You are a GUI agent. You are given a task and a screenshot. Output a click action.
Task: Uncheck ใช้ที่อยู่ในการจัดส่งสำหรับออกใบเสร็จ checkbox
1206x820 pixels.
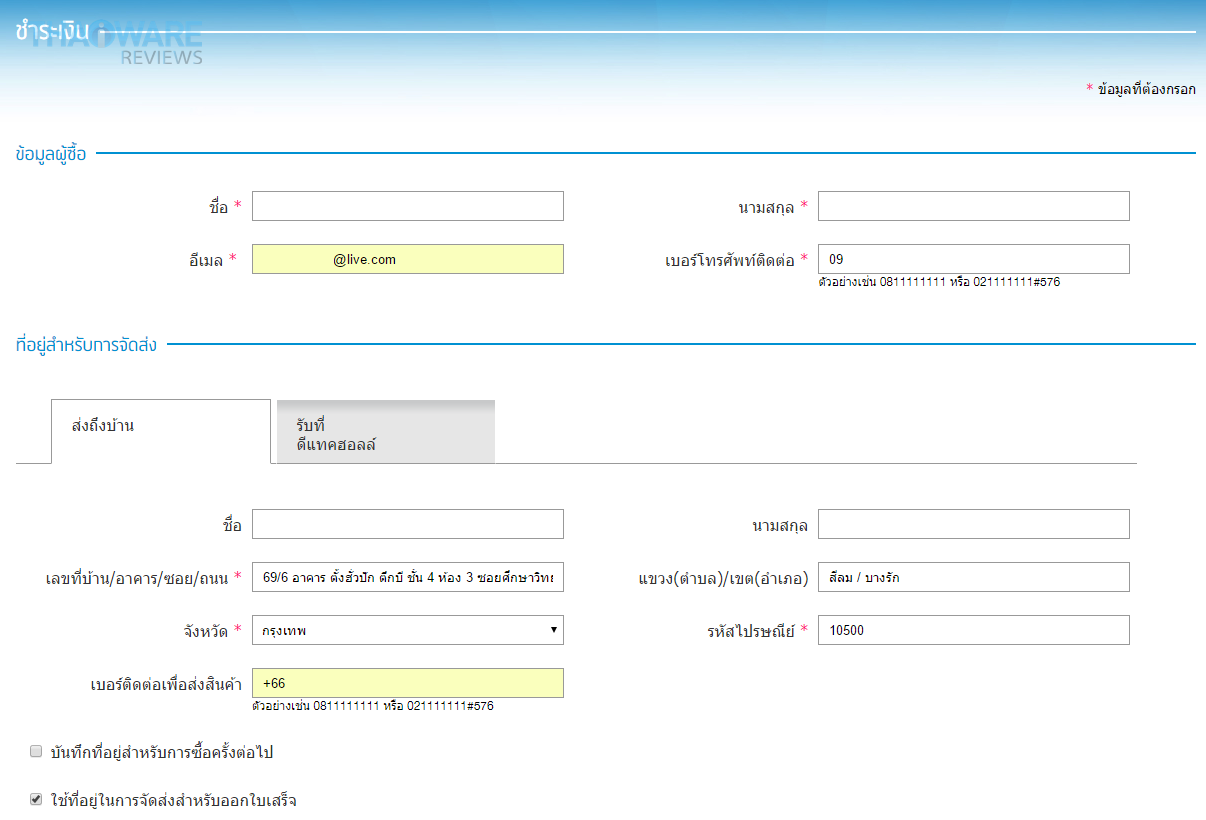click(36, 800)
